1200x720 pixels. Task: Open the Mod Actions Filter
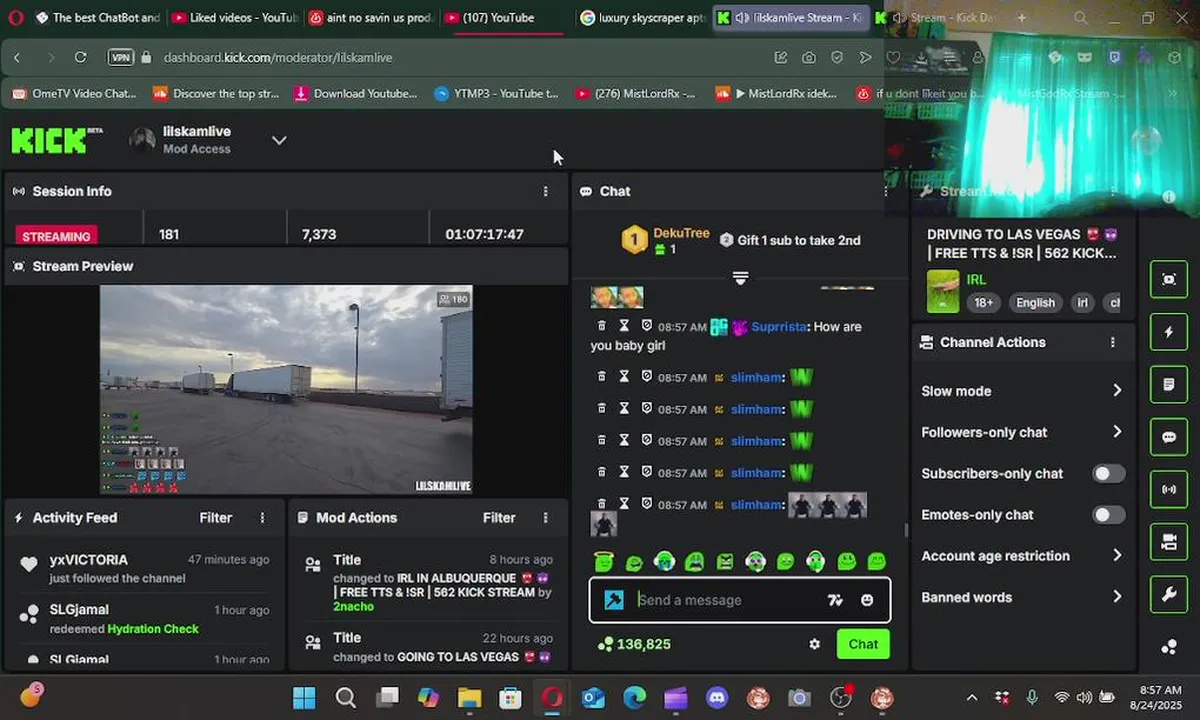[x=499, y=518]
